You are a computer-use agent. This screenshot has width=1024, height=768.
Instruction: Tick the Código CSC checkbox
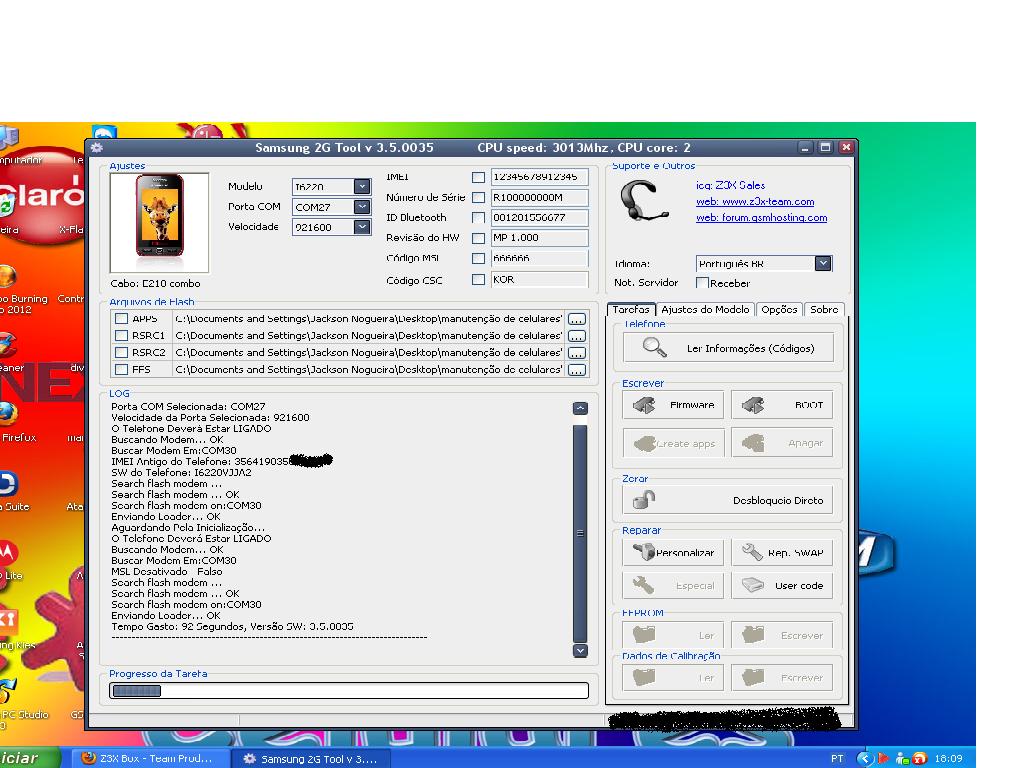click(479, 280)
